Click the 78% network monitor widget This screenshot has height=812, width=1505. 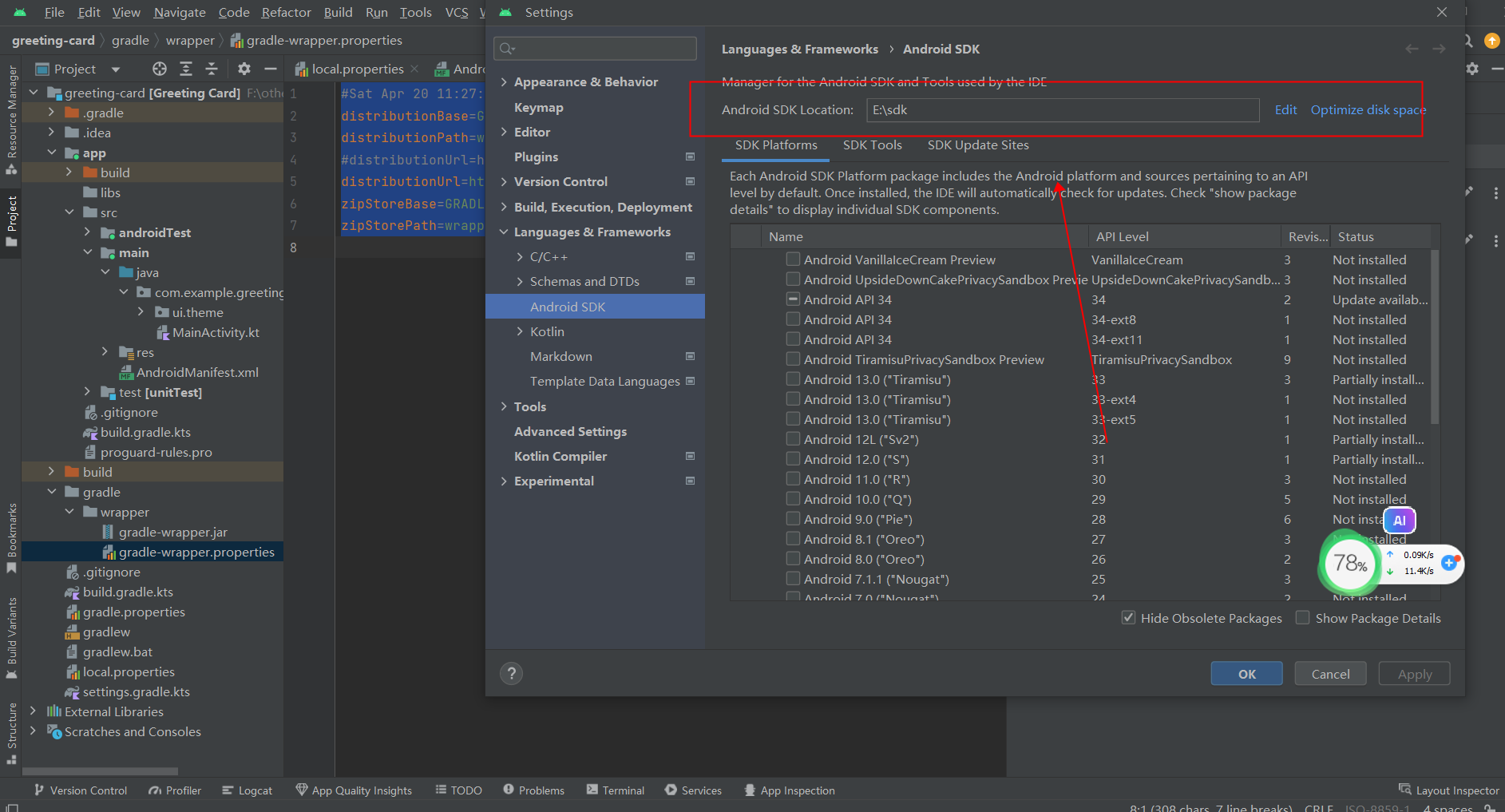coord(1350,564)
